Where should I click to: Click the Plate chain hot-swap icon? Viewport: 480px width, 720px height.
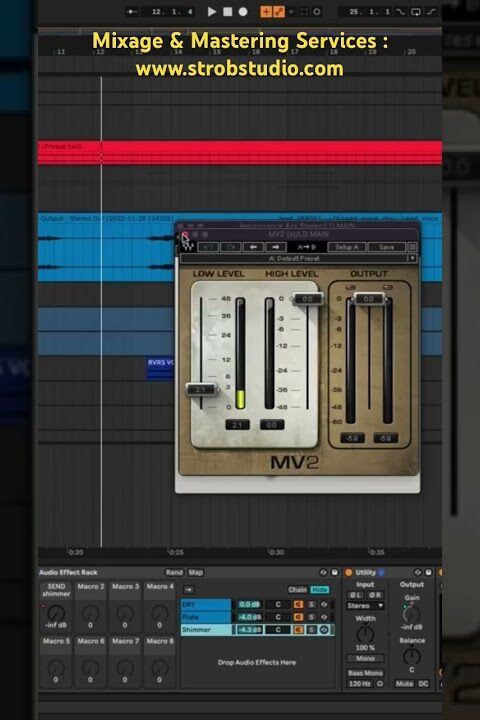[324, 617]
